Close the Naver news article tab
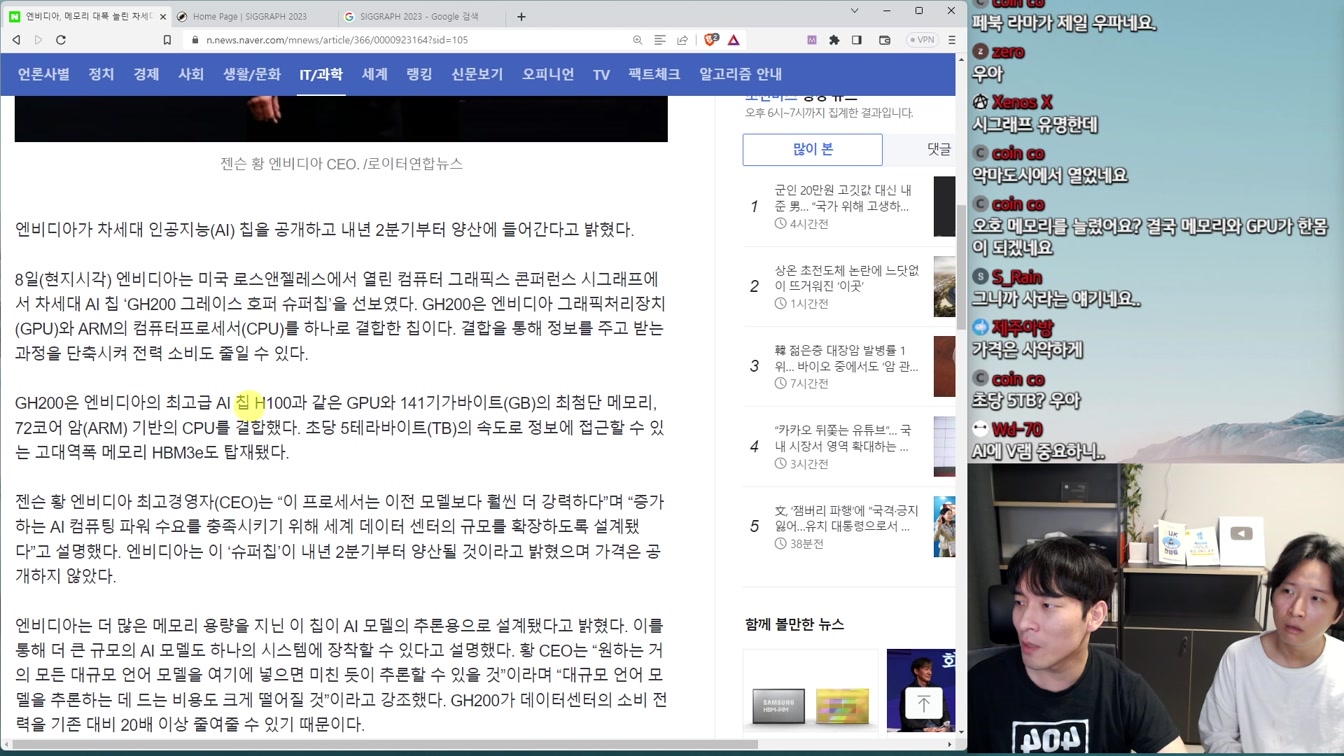This screenshot has height=756, width=1344. point(161,16)
